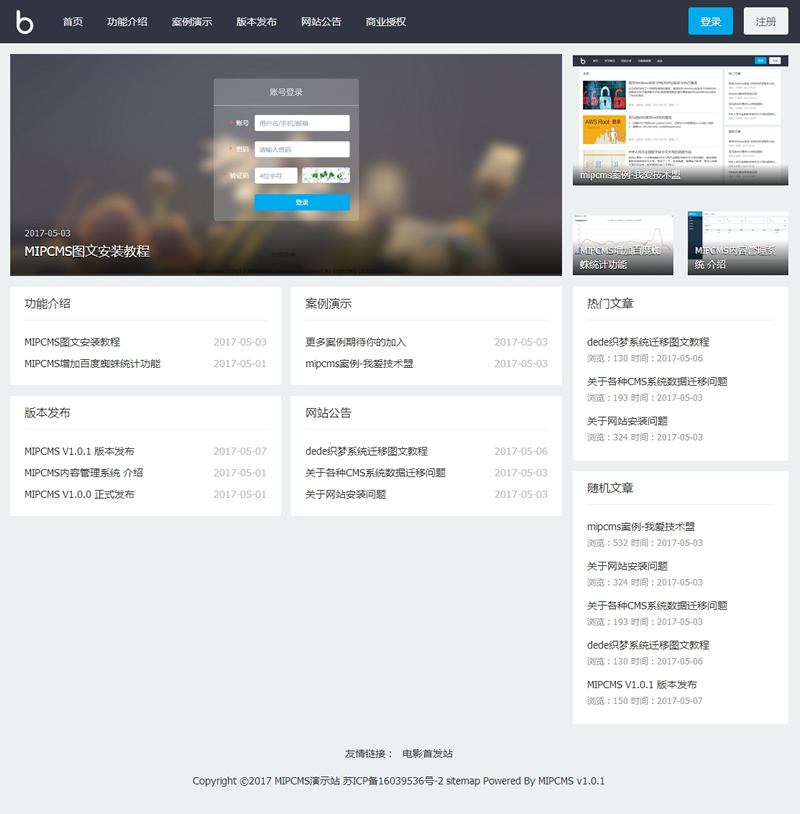Image resolution: width=800 pixels, height=814 pixels.
Task: Click the blue 登录 button in the header
Action: point(710,21)
